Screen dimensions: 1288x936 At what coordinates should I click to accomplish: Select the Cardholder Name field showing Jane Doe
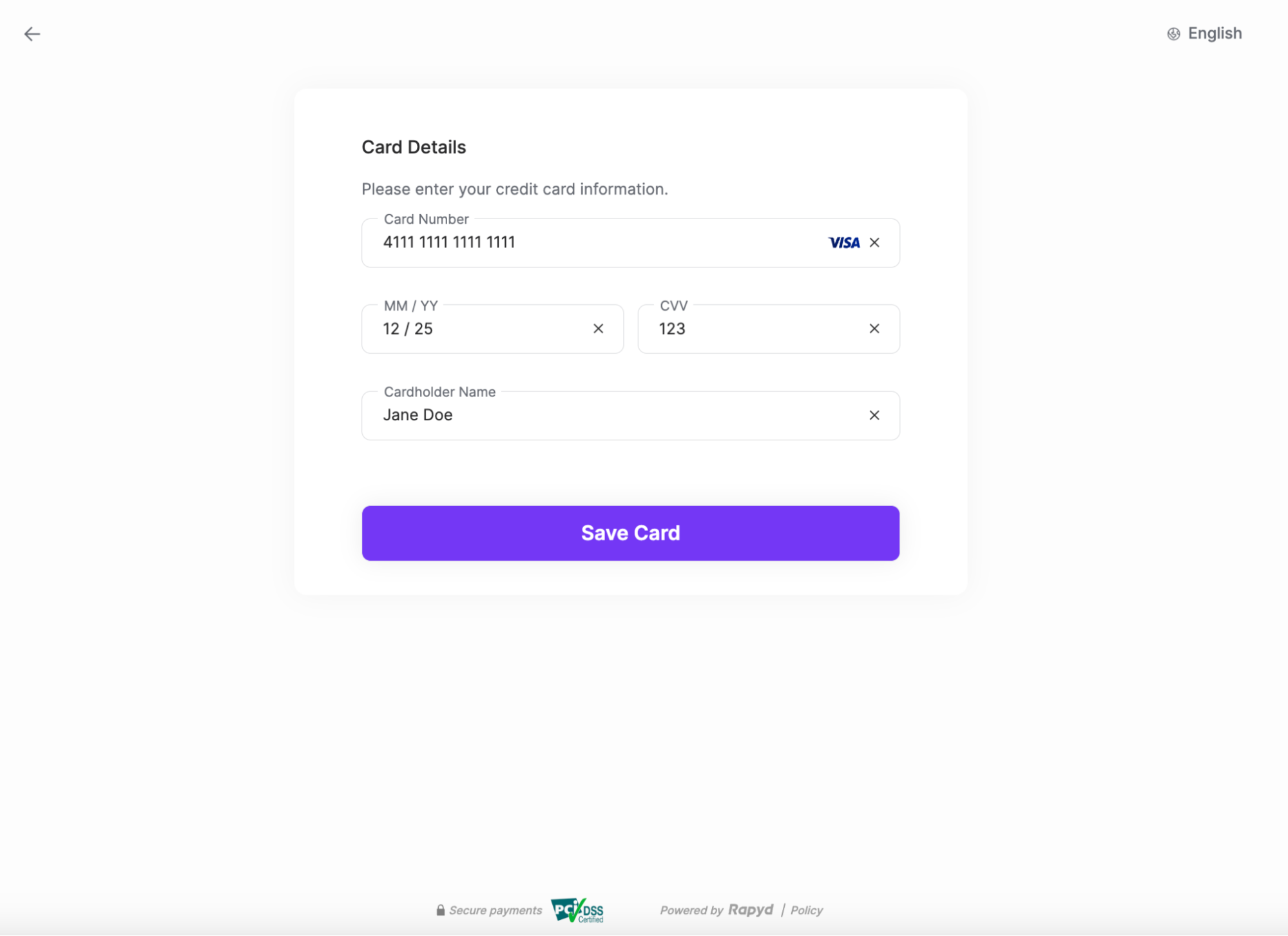548,415
